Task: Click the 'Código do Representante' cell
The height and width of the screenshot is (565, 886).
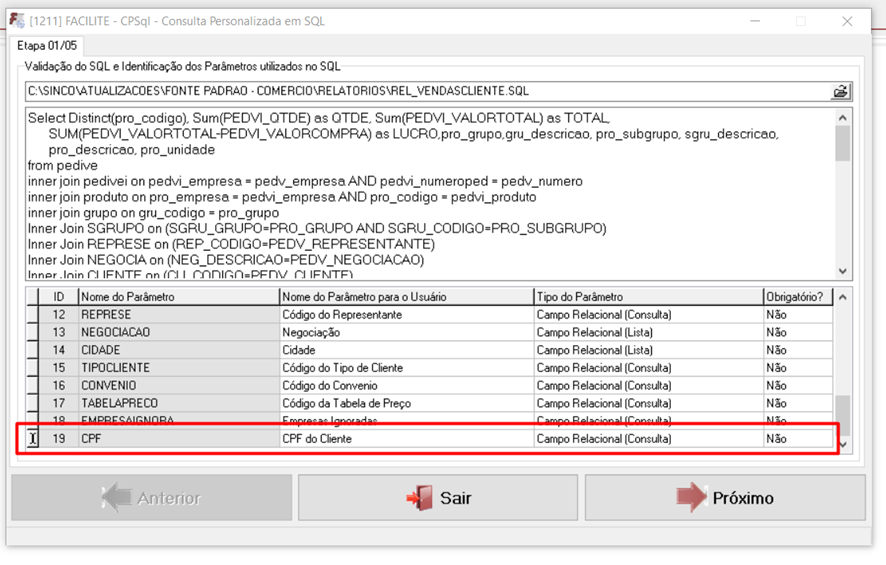Action: pyautogui.click(x=406, y=315)
